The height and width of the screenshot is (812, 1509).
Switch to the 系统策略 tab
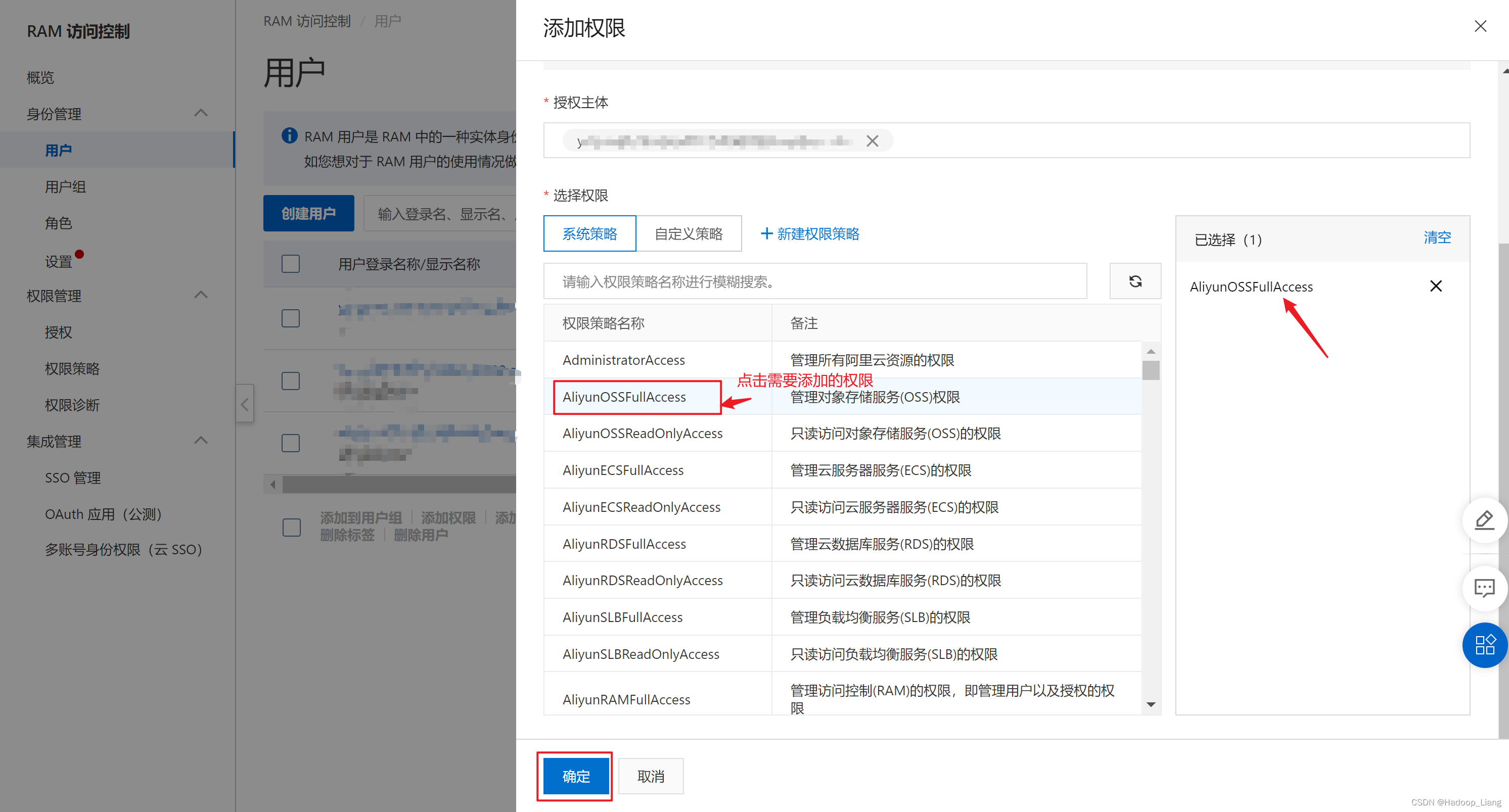click(590, 233)
